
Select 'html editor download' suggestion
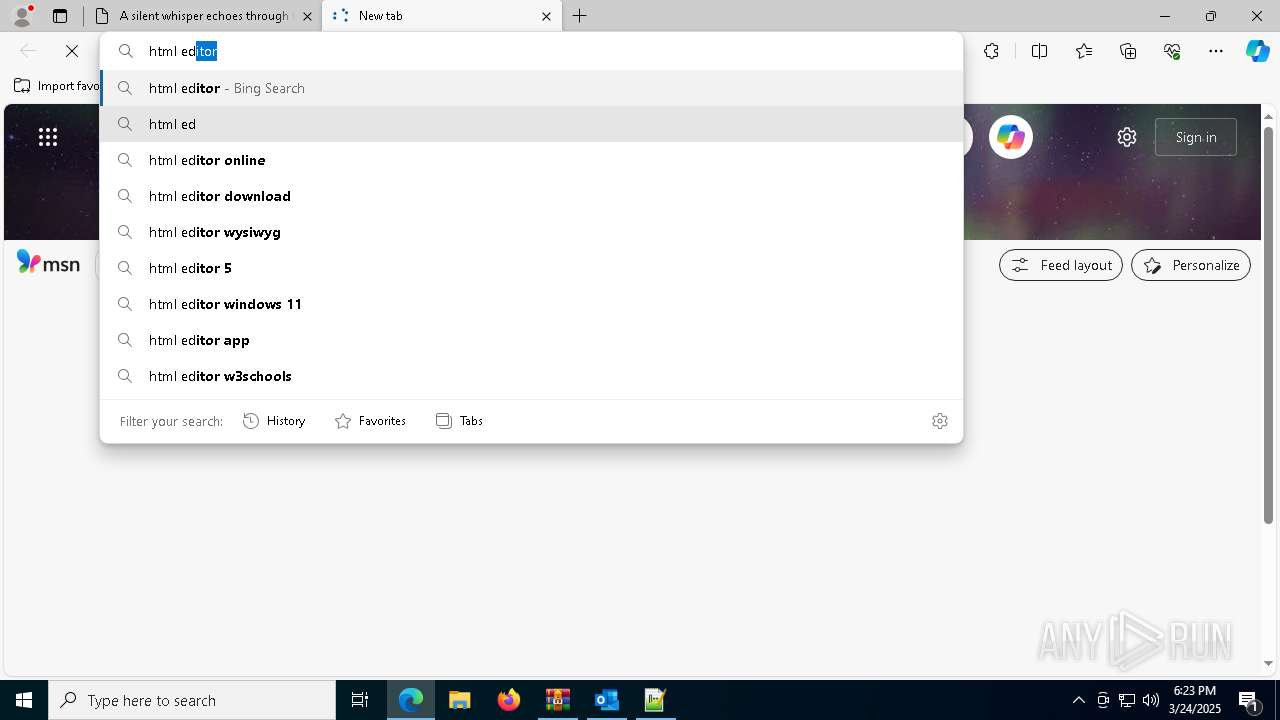531,196
